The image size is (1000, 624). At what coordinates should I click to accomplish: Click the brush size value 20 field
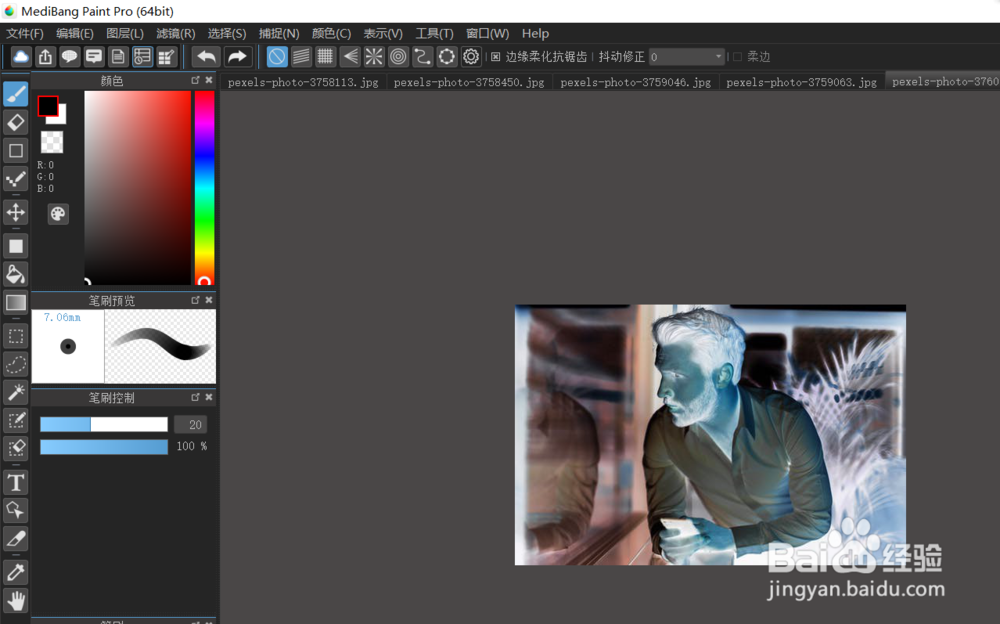(189, 424)
